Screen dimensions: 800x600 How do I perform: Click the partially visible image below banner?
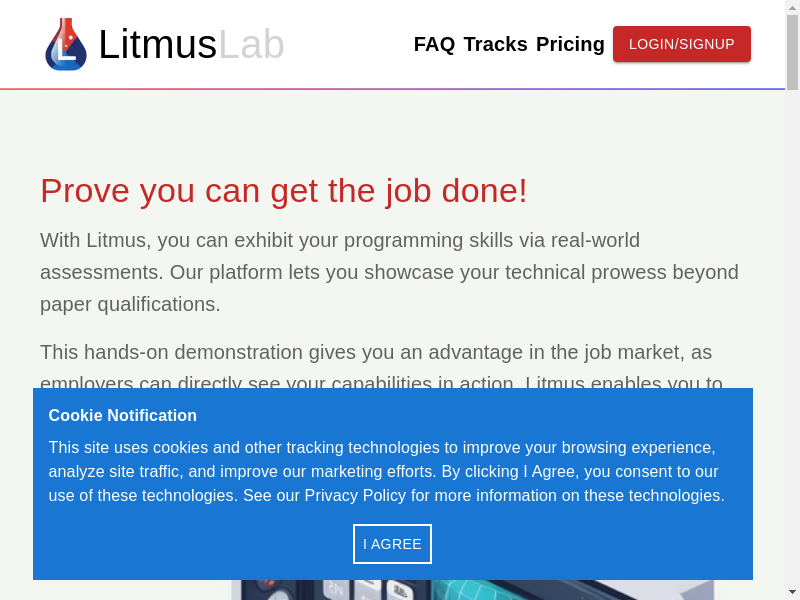pos(472,590)
